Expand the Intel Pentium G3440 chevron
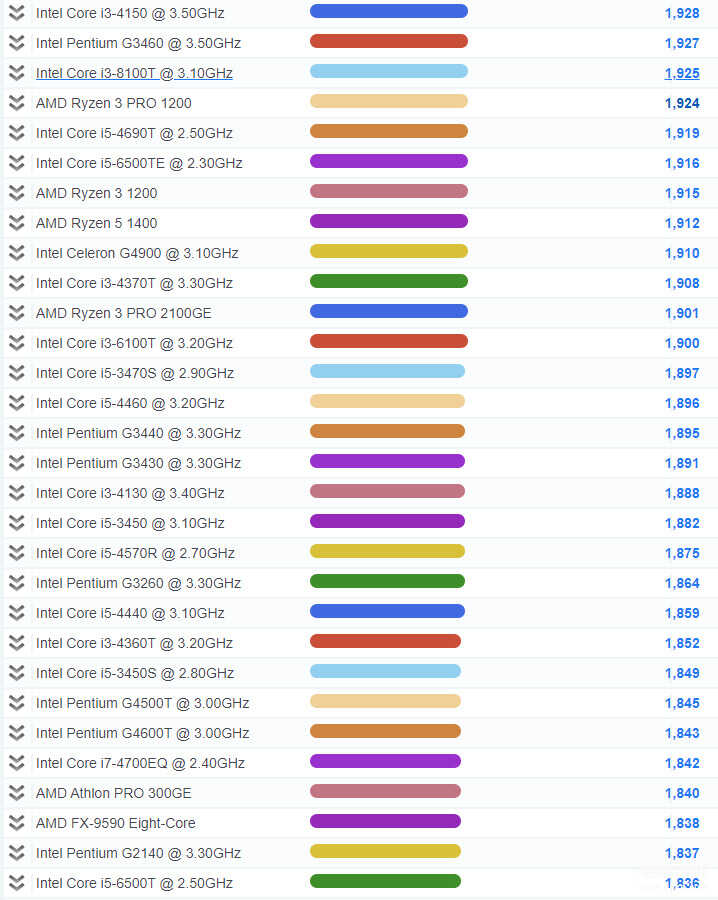The width and height of the screenshot is (718, 900). [x=17, y=433]
